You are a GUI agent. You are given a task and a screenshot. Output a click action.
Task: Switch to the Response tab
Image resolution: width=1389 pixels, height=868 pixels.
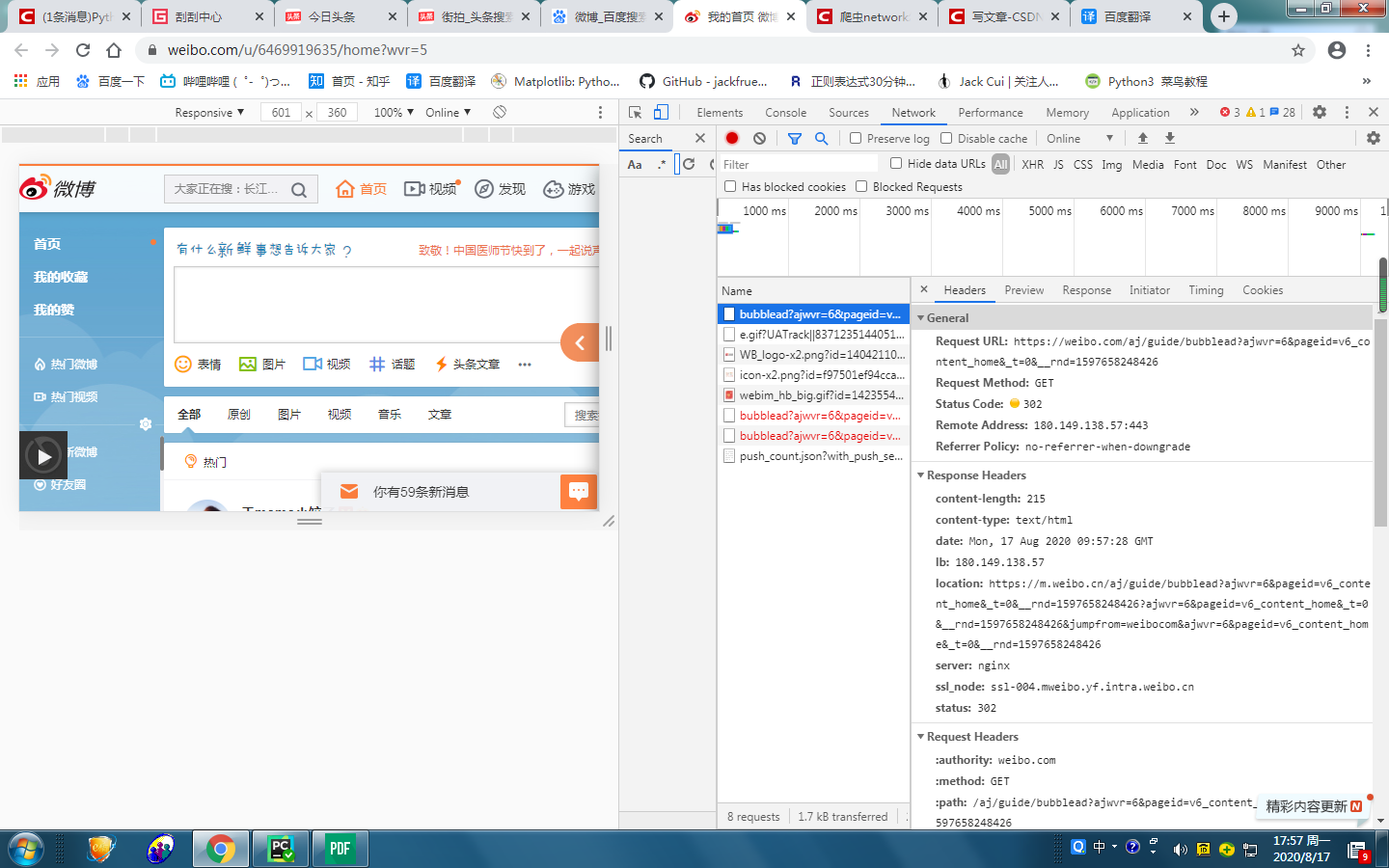1086,290
